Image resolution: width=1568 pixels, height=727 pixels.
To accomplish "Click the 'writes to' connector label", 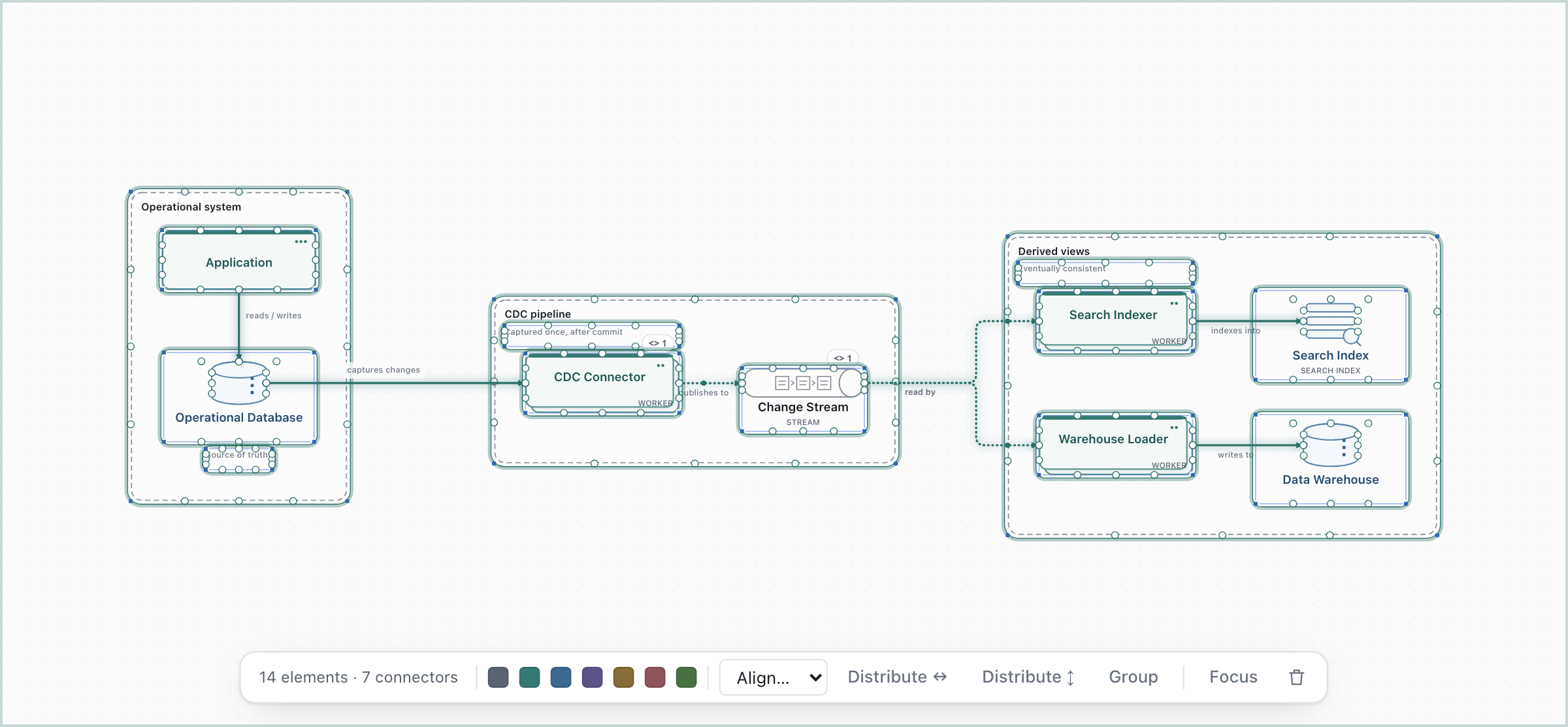I will tap(1235, 455).
